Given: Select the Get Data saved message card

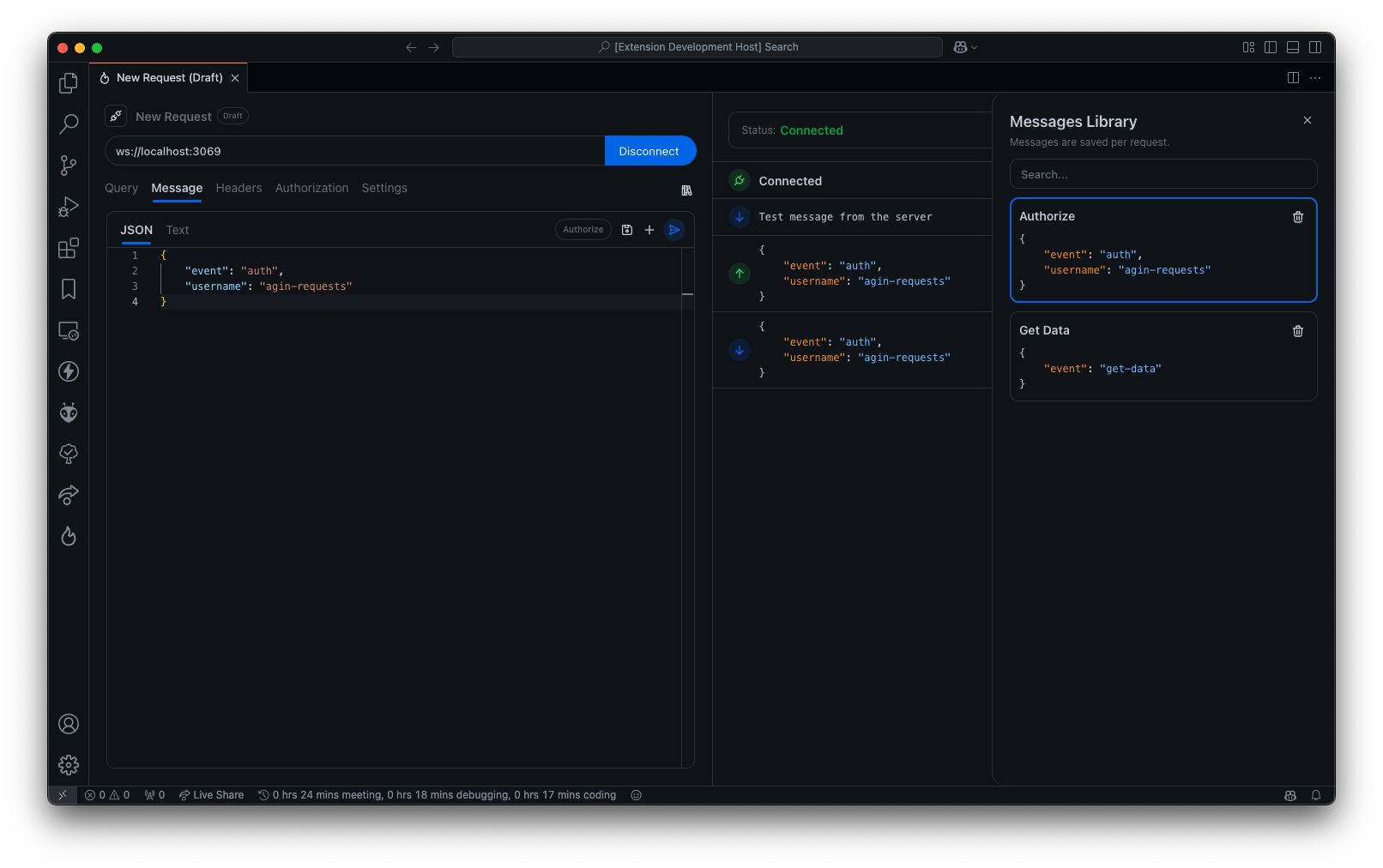Looking at the screenshot, I should click(x=1163, y=357).
